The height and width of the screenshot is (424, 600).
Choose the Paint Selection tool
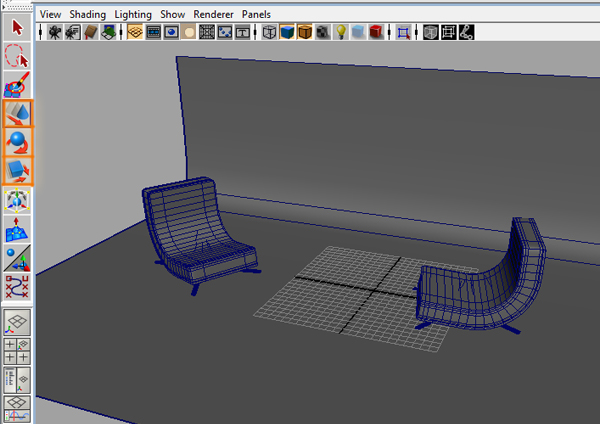click(18, 86)
